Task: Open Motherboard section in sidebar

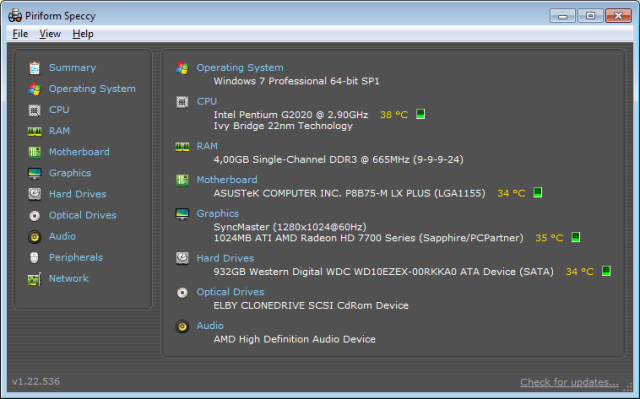Action: 79,152
